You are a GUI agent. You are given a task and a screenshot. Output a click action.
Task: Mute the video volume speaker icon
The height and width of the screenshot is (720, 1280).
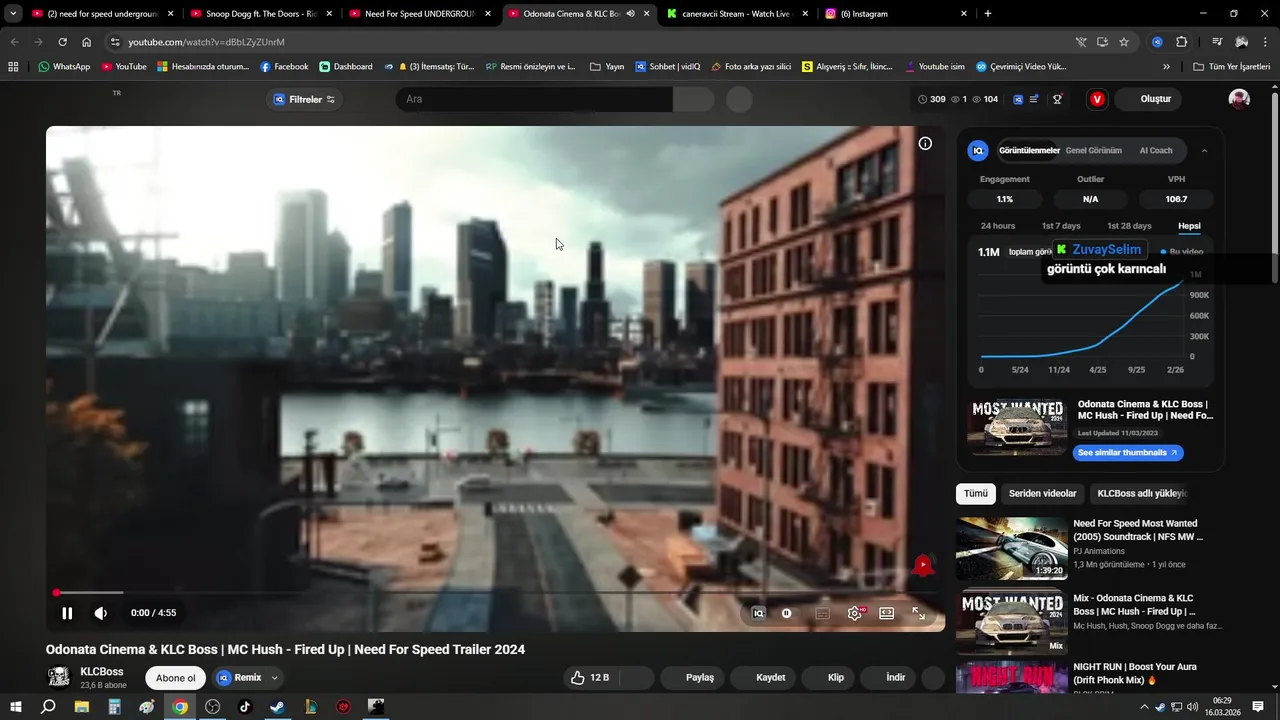pos(101,613)
